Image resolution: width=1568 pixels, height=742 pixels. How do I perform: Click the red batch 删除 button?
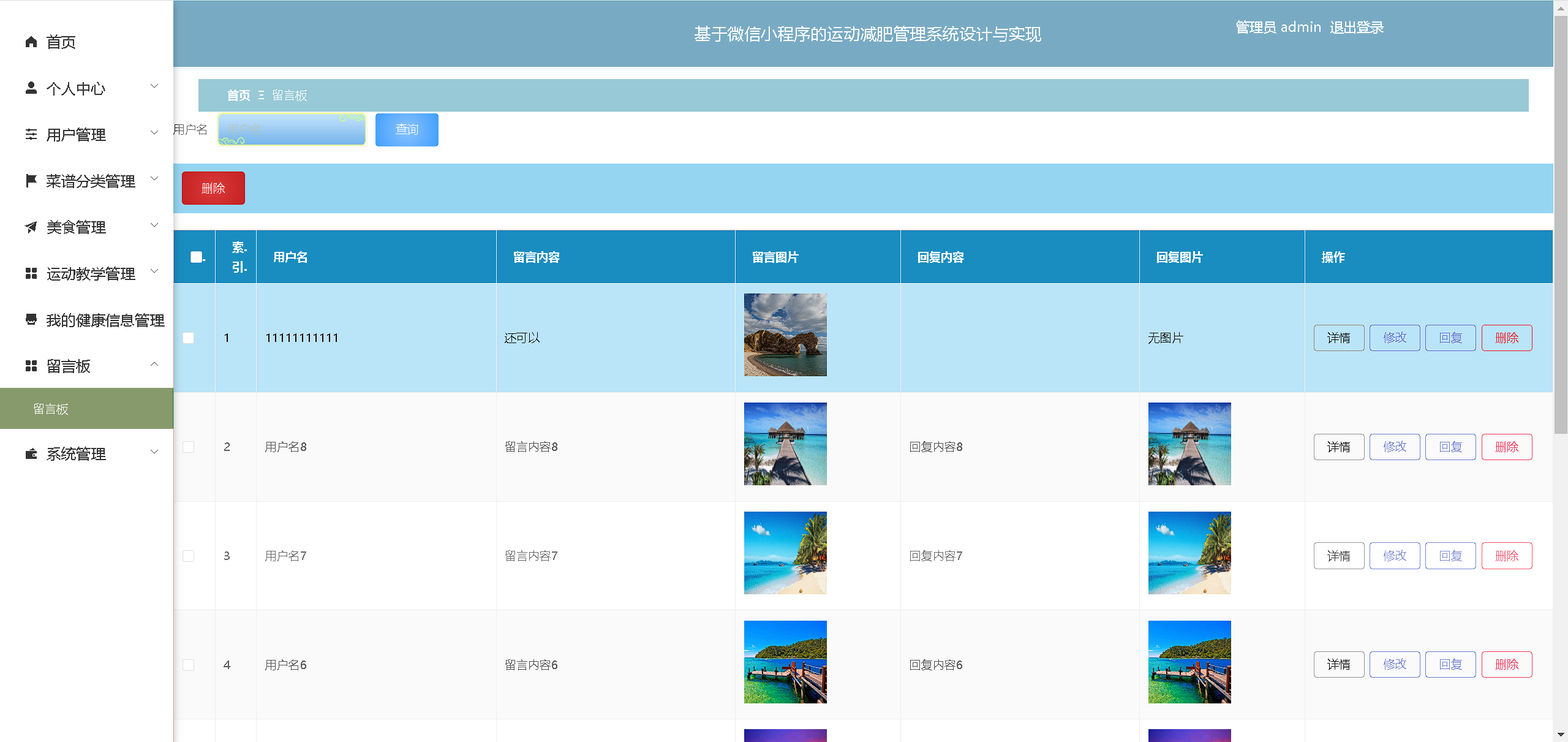pyautogui.click(x=213, y=188)
